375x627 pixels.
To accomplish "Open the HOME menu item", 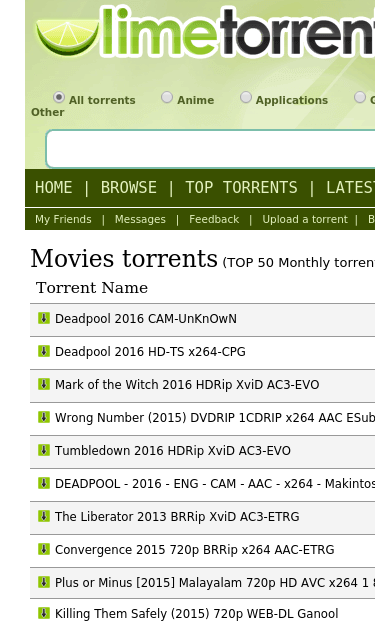I will 54,188.
